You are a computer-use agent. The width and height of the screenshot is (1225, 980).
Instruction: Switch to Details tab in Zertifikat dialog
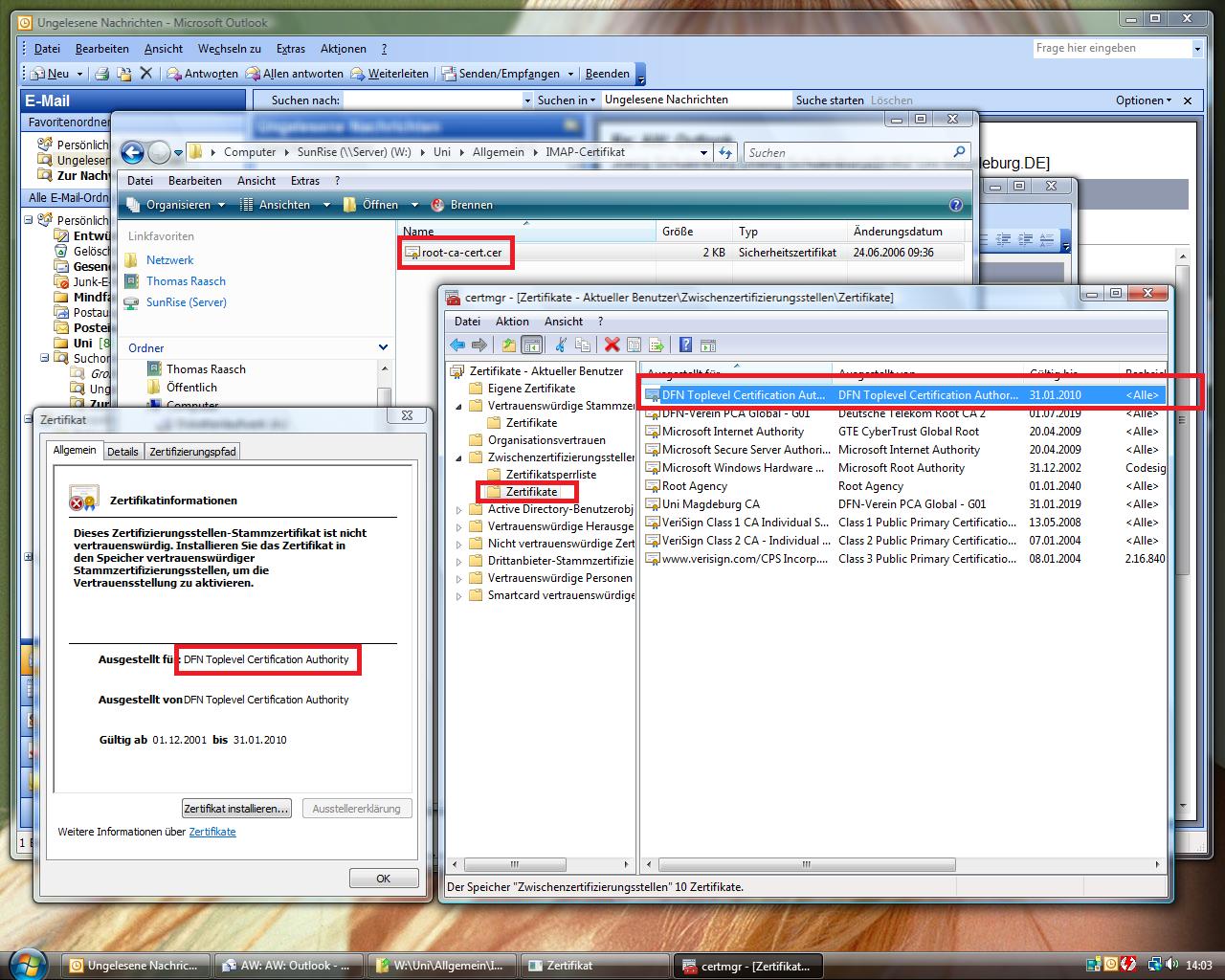tap(122, 452)
